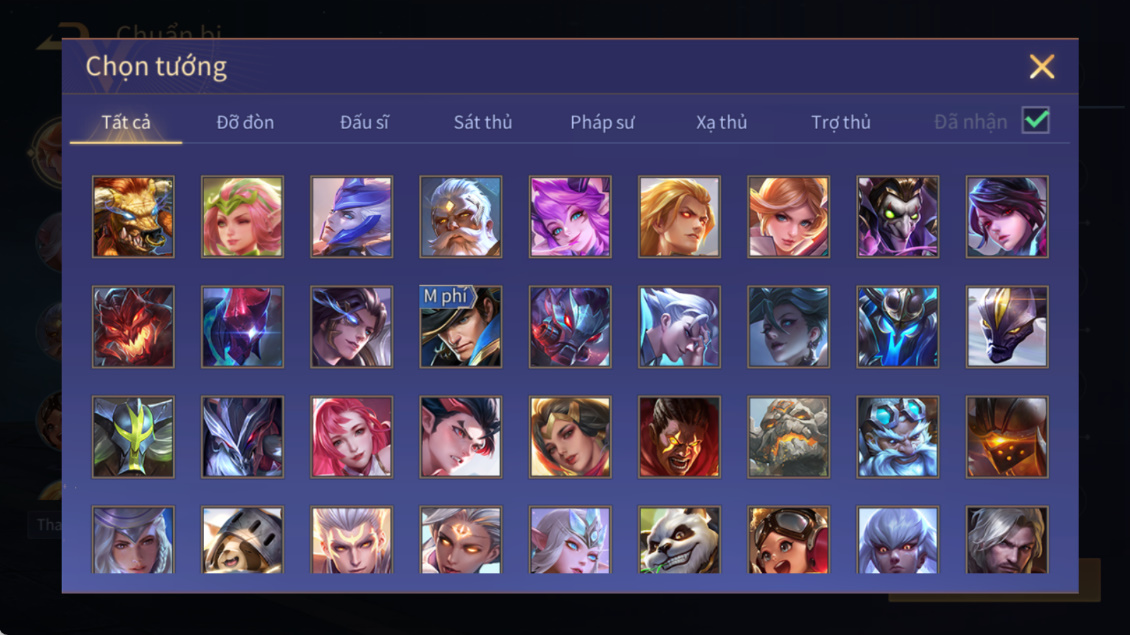
Task: Choose the purple-haired horned girl hero
Action: (570, 217)
